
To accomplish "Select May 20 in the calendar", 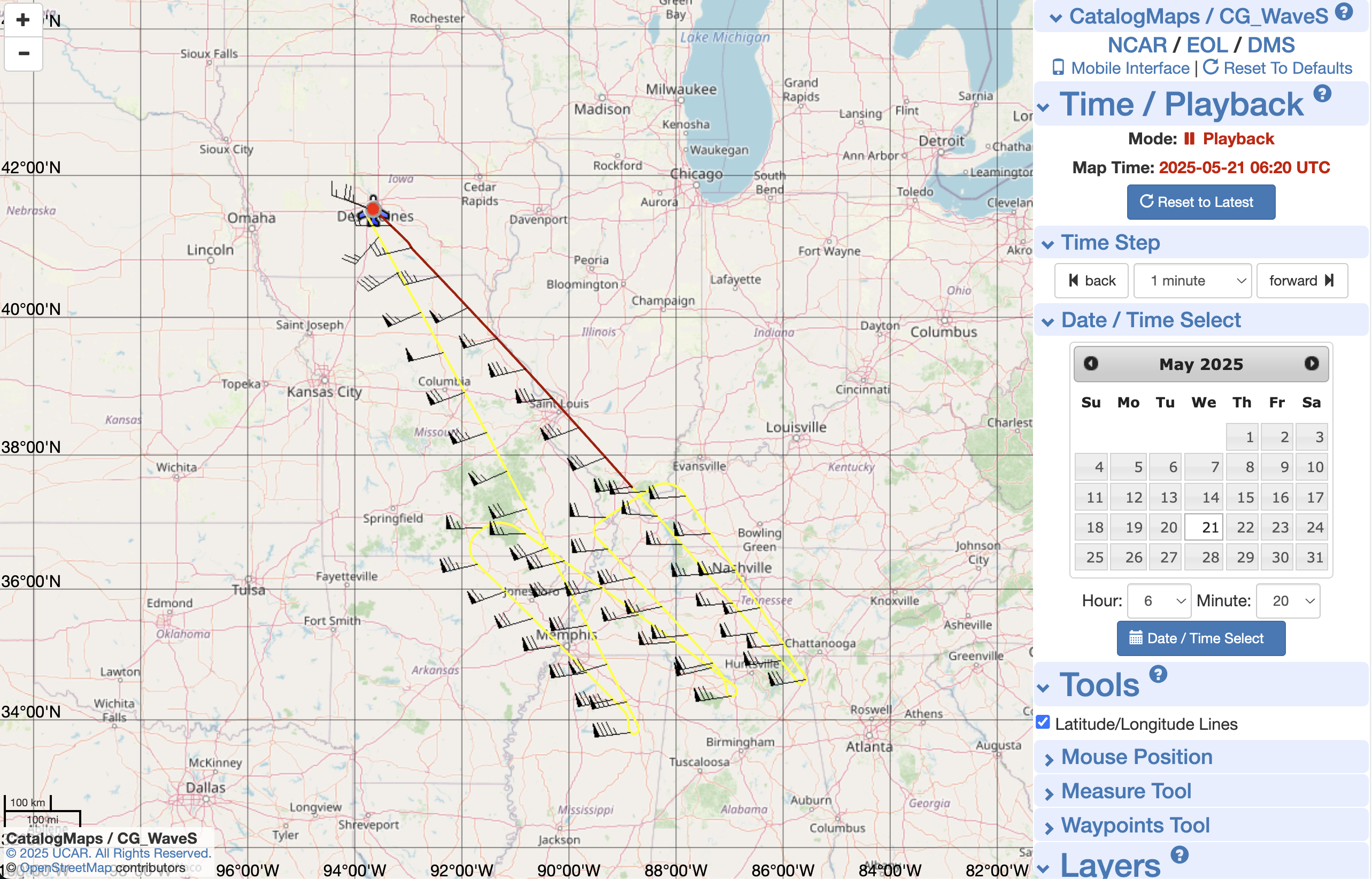I will [x=1166, y=527].
